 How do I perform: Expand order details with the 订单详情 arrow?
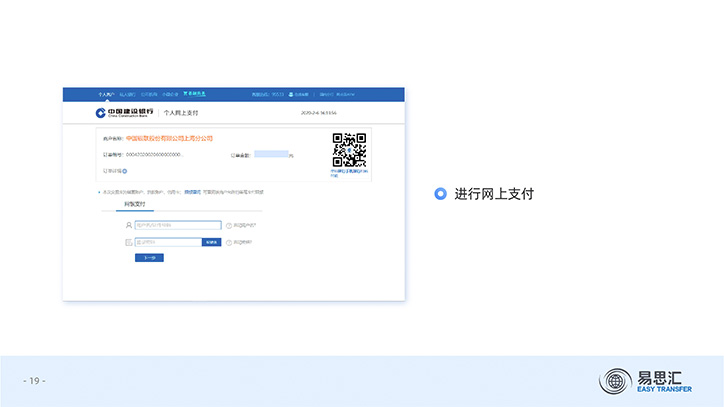click(125, 171)
